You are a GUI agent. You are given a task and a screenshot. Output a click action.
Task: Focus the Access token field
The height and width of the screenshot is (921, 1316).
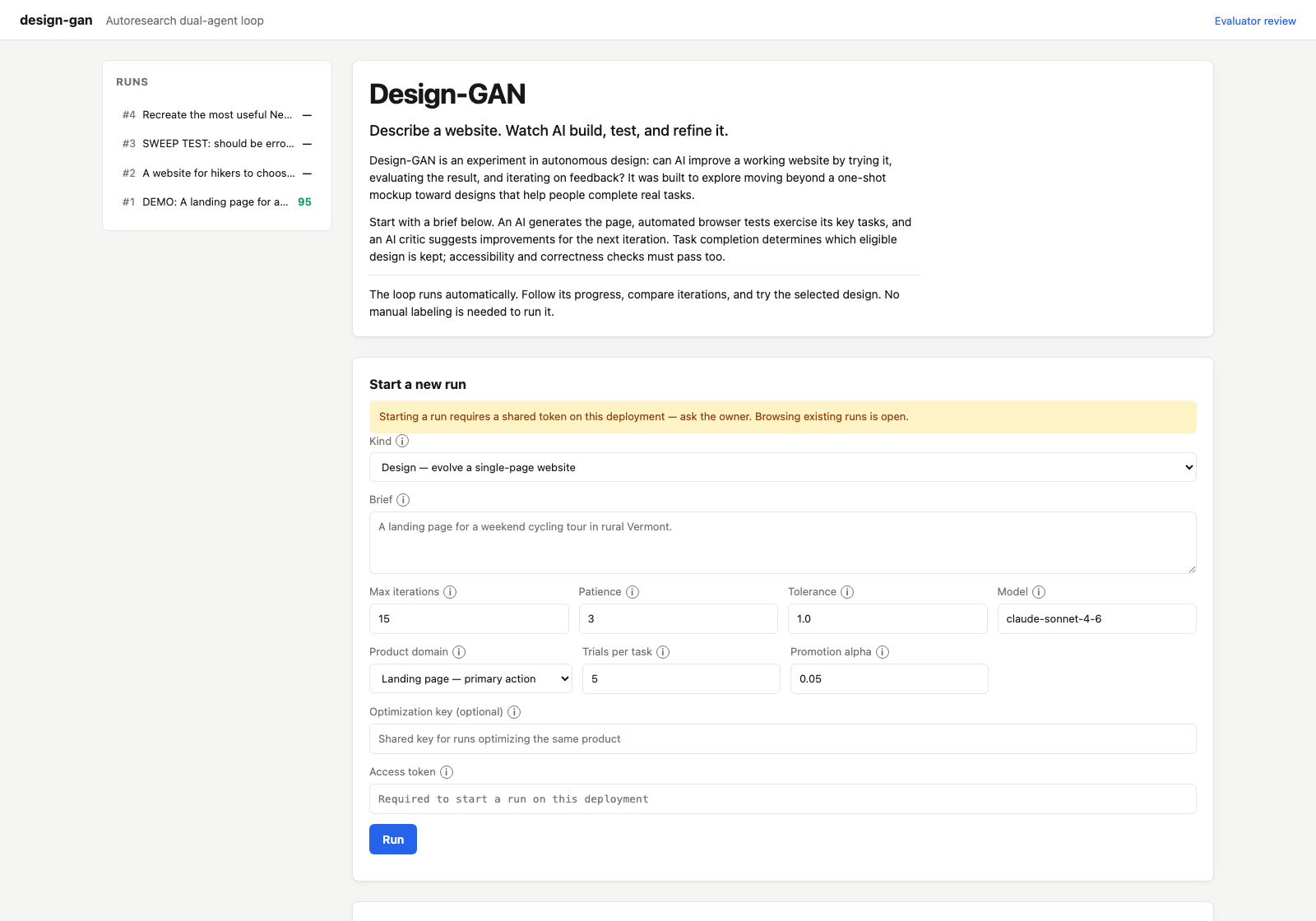pos(783,798)
